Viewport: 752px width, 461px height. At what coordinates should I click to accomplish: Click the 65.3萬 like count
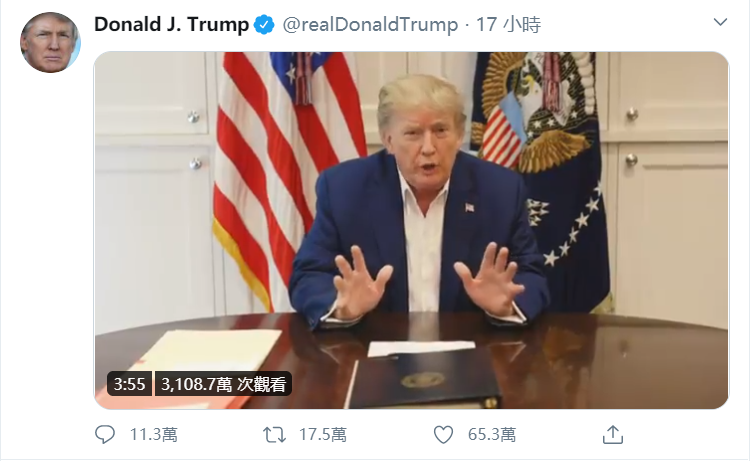pyautogui.click(x=492, y=435)
